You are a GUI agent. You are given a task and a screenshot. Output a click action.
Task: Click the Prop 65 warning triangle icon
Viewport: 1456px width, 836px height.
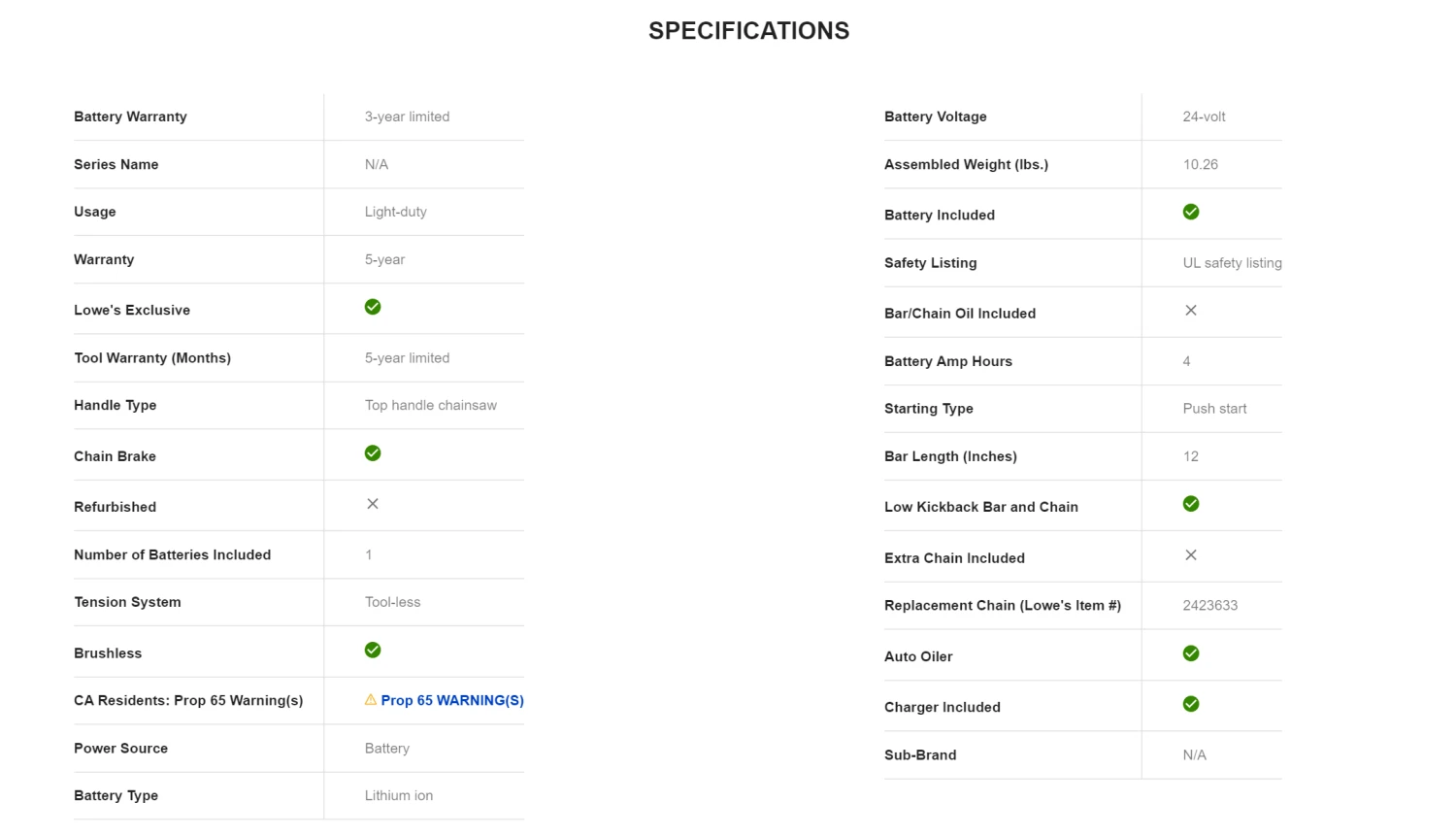coord(371,700)
